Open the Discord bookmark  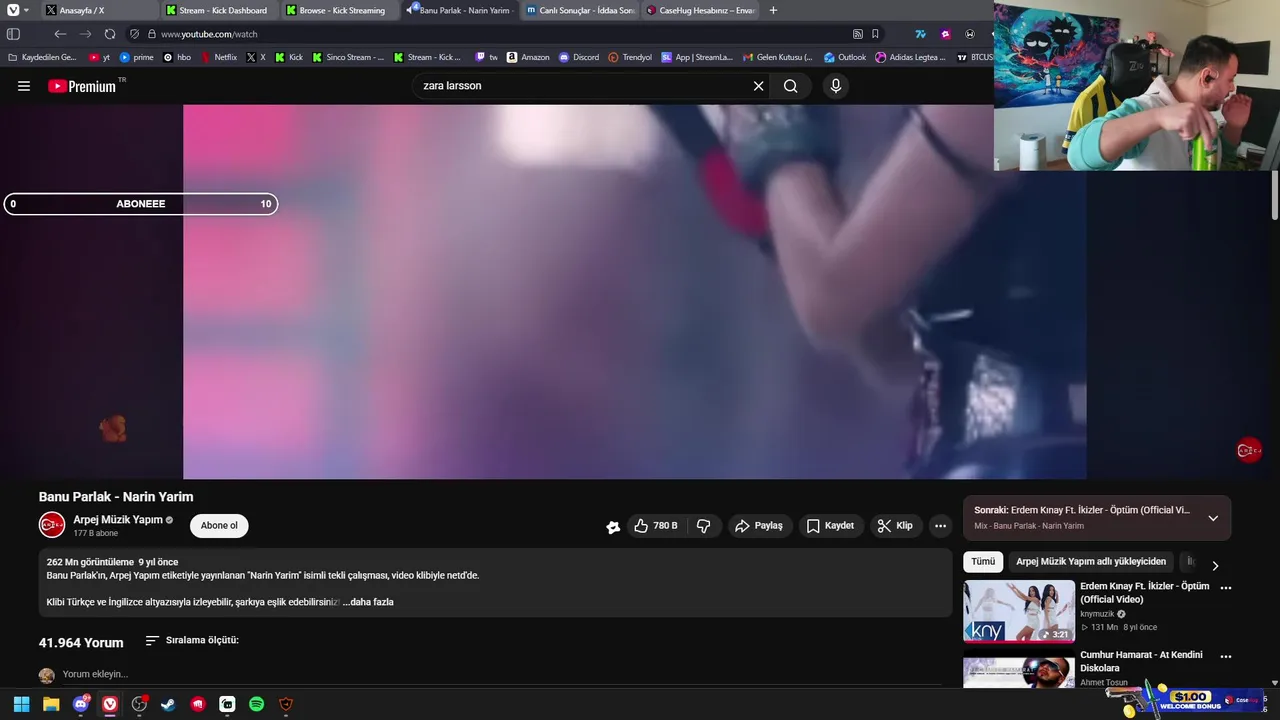579,57
